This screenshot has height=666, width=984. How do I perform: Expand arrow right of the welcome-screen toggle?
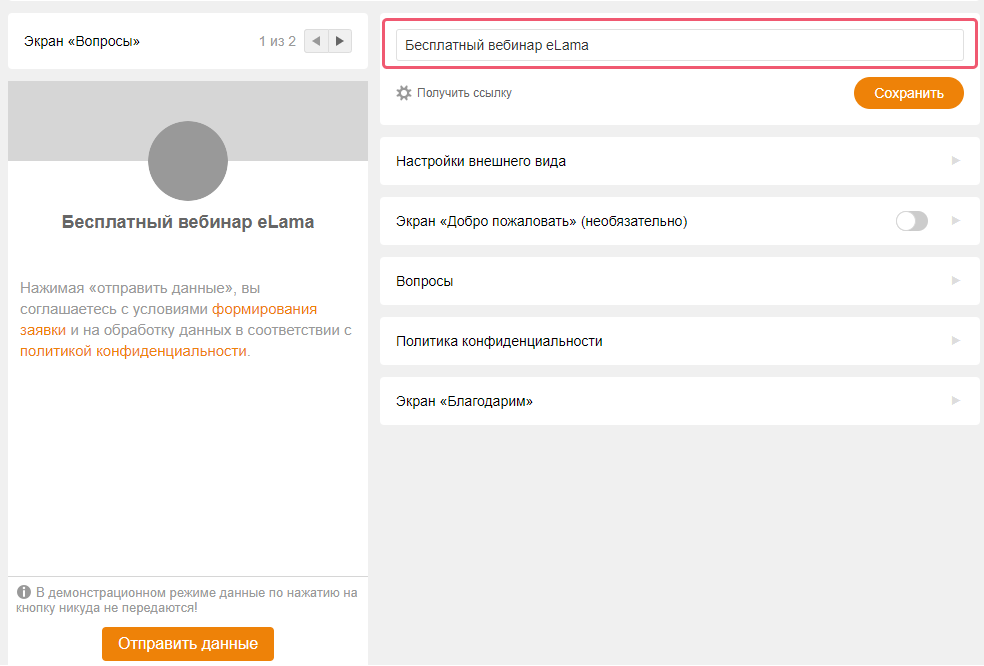click(955, 221)
